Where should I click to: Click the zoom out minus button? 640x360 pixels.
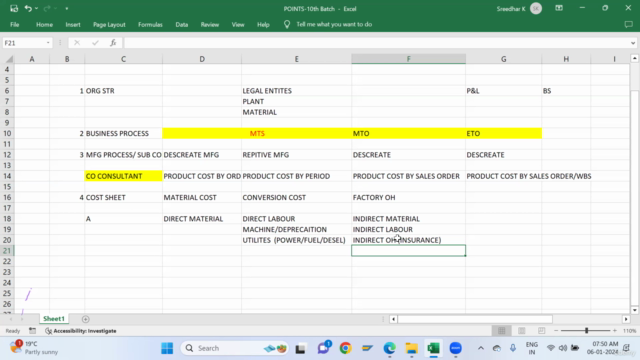pos(556,331)
